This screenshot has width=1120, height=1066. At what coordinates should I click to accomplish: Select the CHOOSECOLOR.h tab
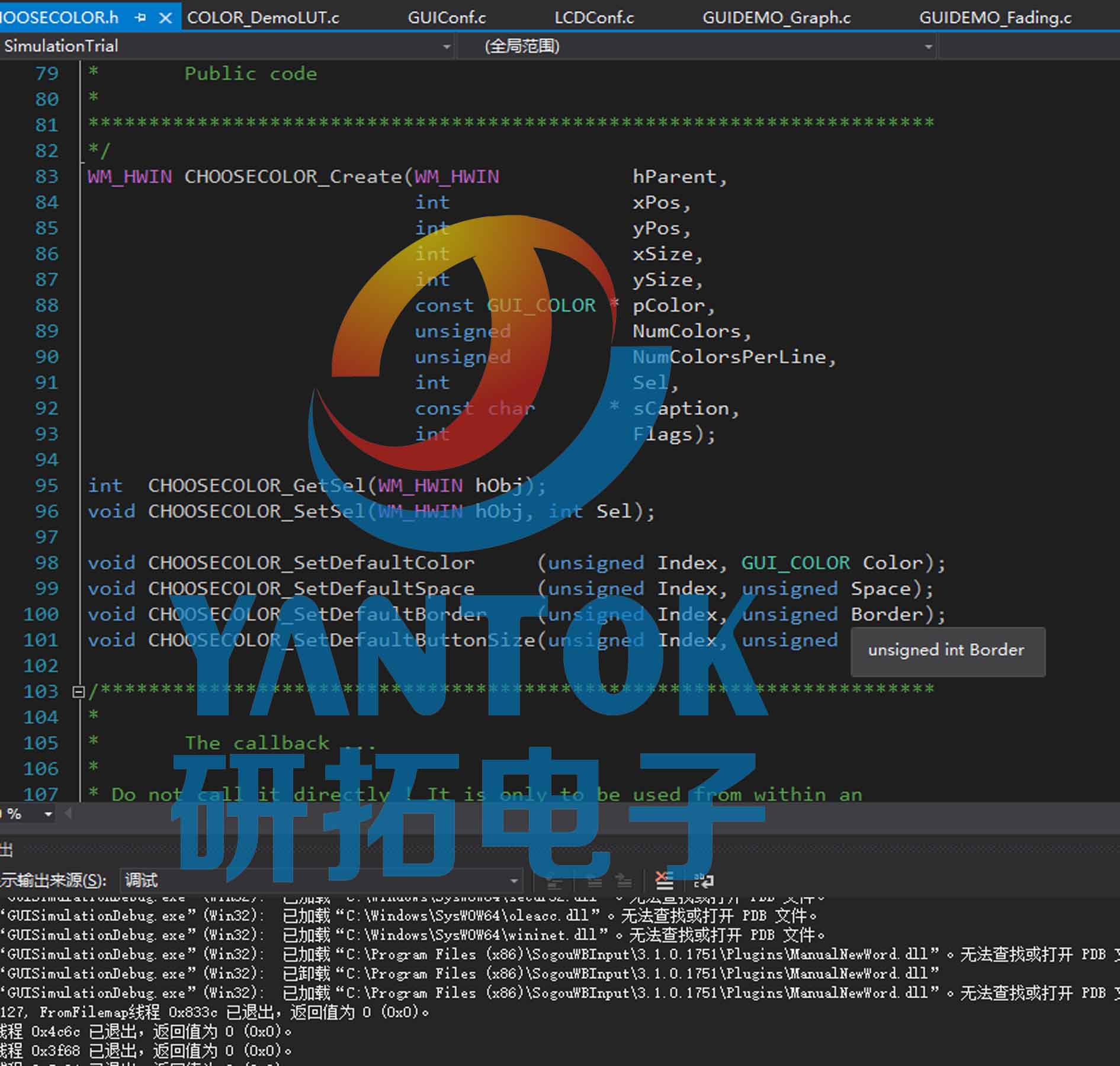(59, 18)
